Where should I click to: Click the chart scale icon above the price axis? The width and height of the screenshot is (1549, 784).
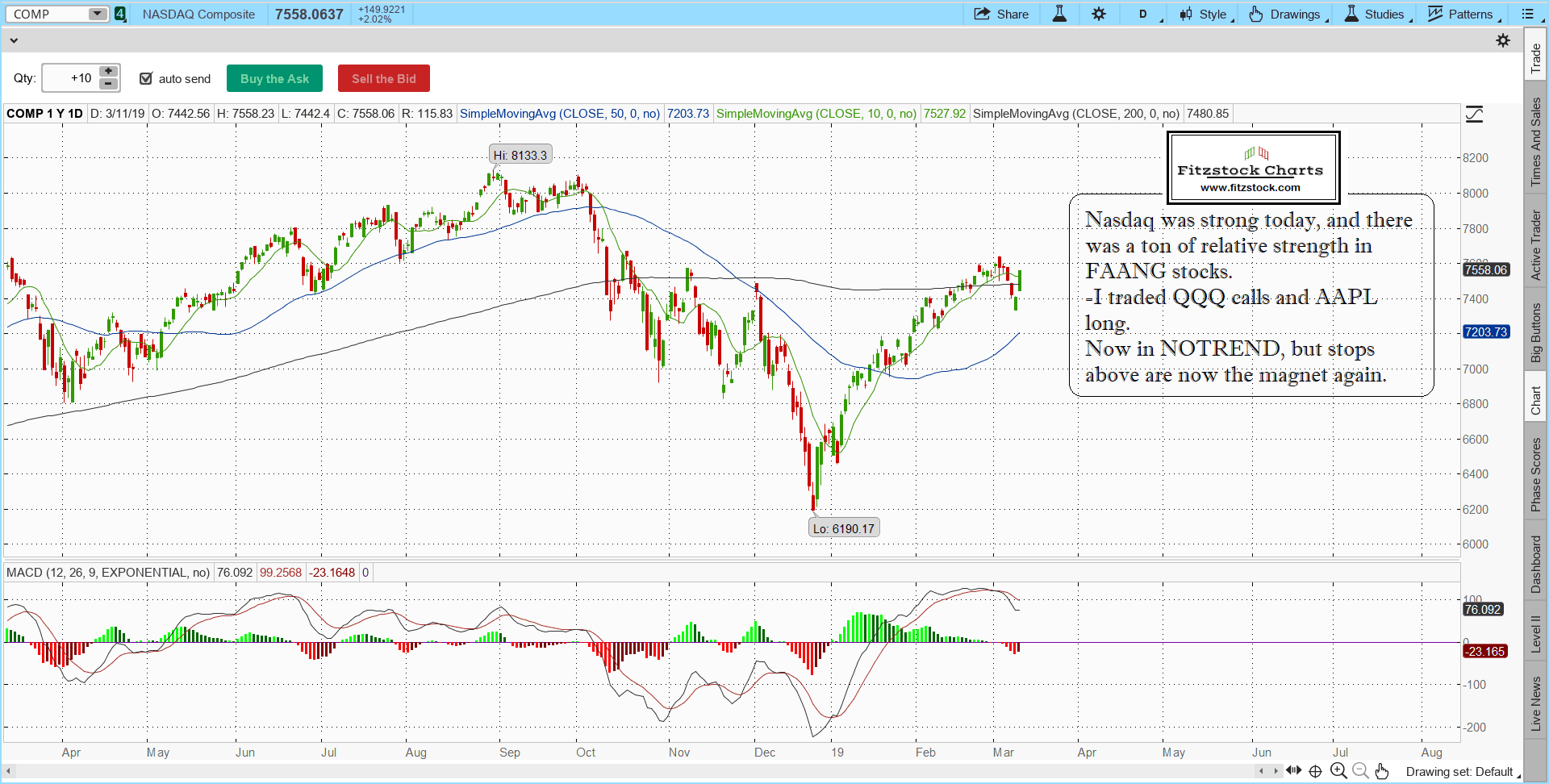[1474, 115]
